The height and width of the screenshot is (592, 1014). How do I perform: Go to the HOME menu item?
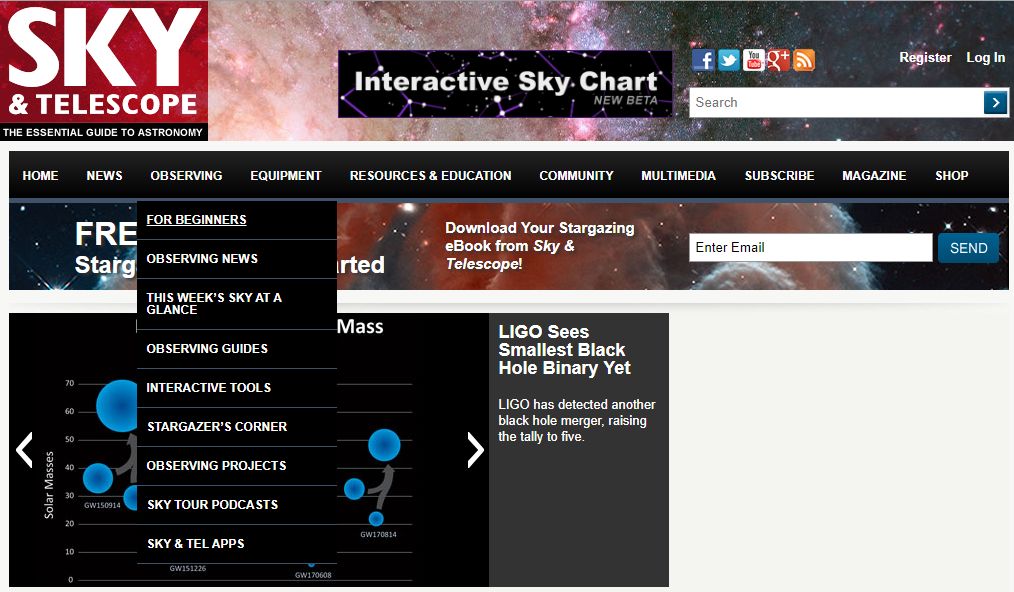(x=40, y=175)
